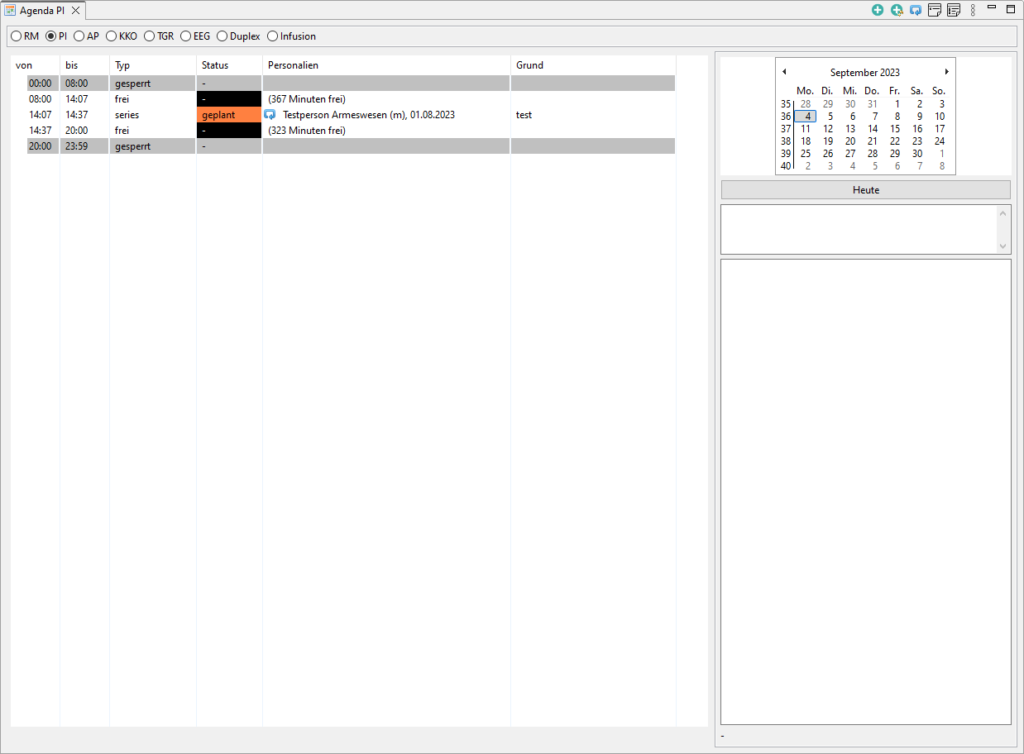This screenshot has height=754, width=1024.
Task: Click the Heute button
Action: (865, 190)
